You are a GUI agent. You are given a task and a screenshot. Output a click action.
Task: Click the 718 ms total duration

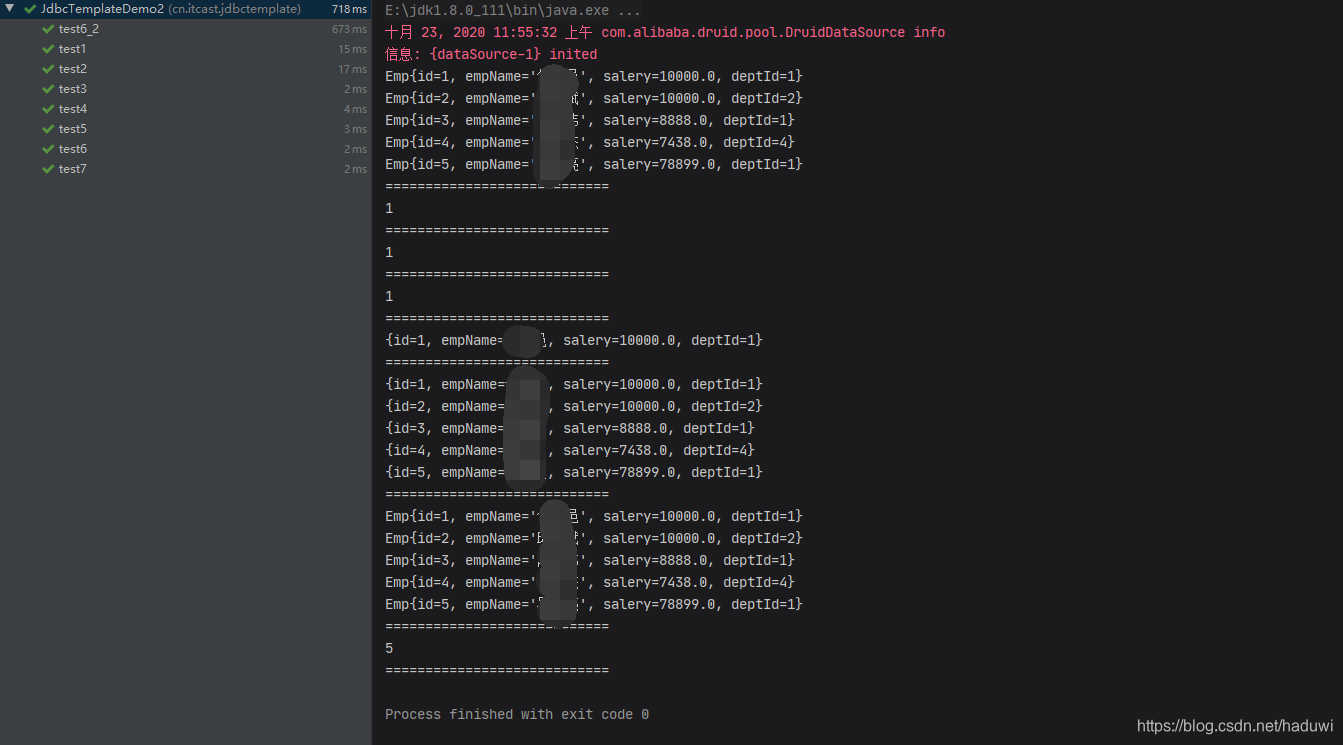[349, 9]
